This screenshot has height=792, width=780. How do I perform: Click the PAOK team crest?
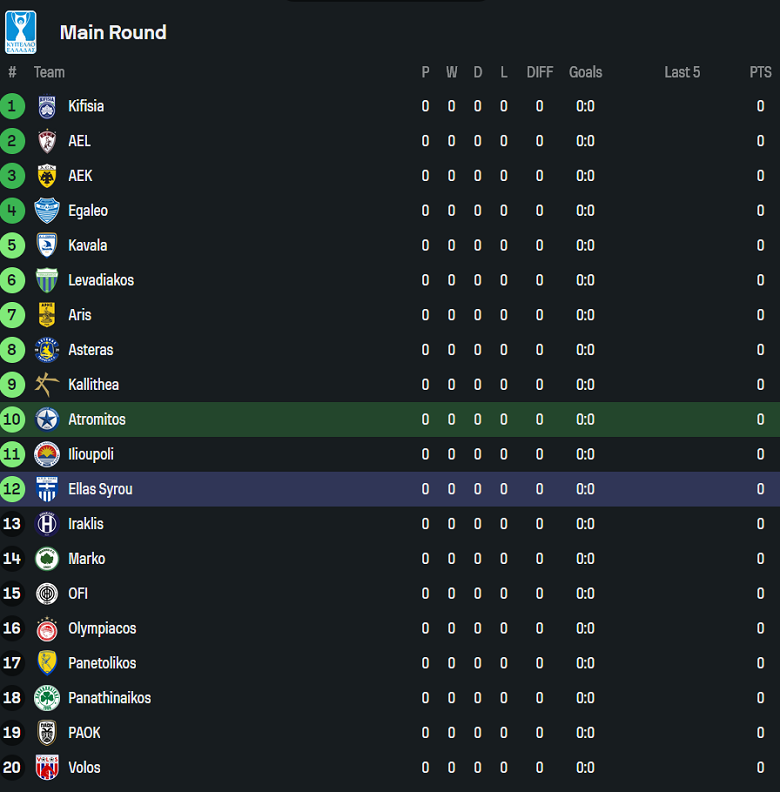47,733
